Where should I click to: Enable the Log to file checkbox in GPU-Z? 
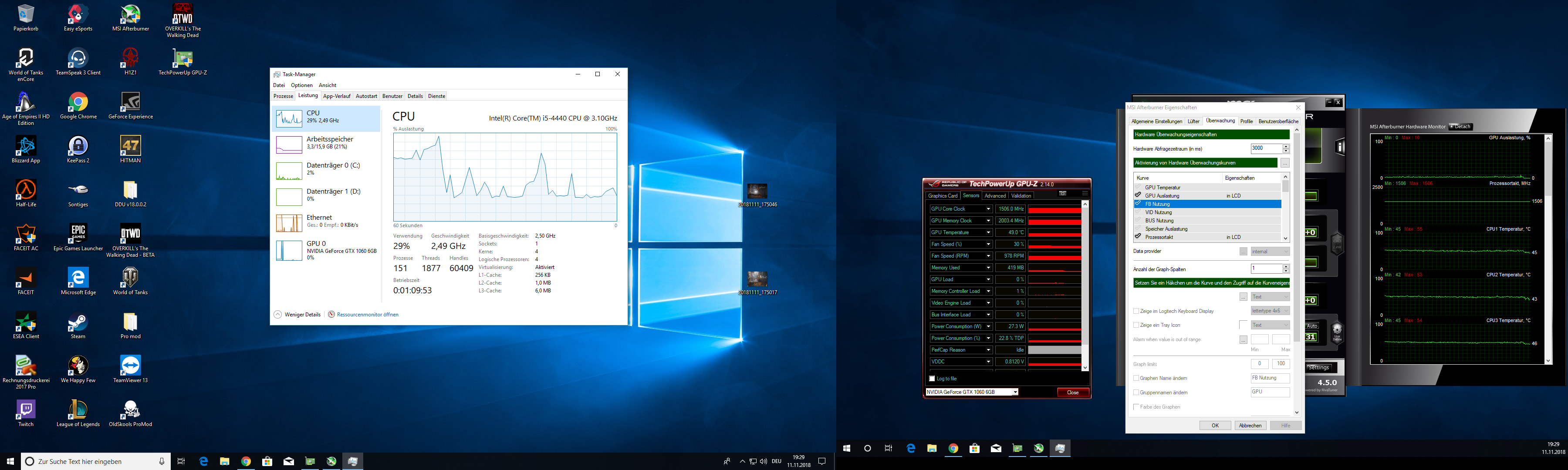click(933, 378)
